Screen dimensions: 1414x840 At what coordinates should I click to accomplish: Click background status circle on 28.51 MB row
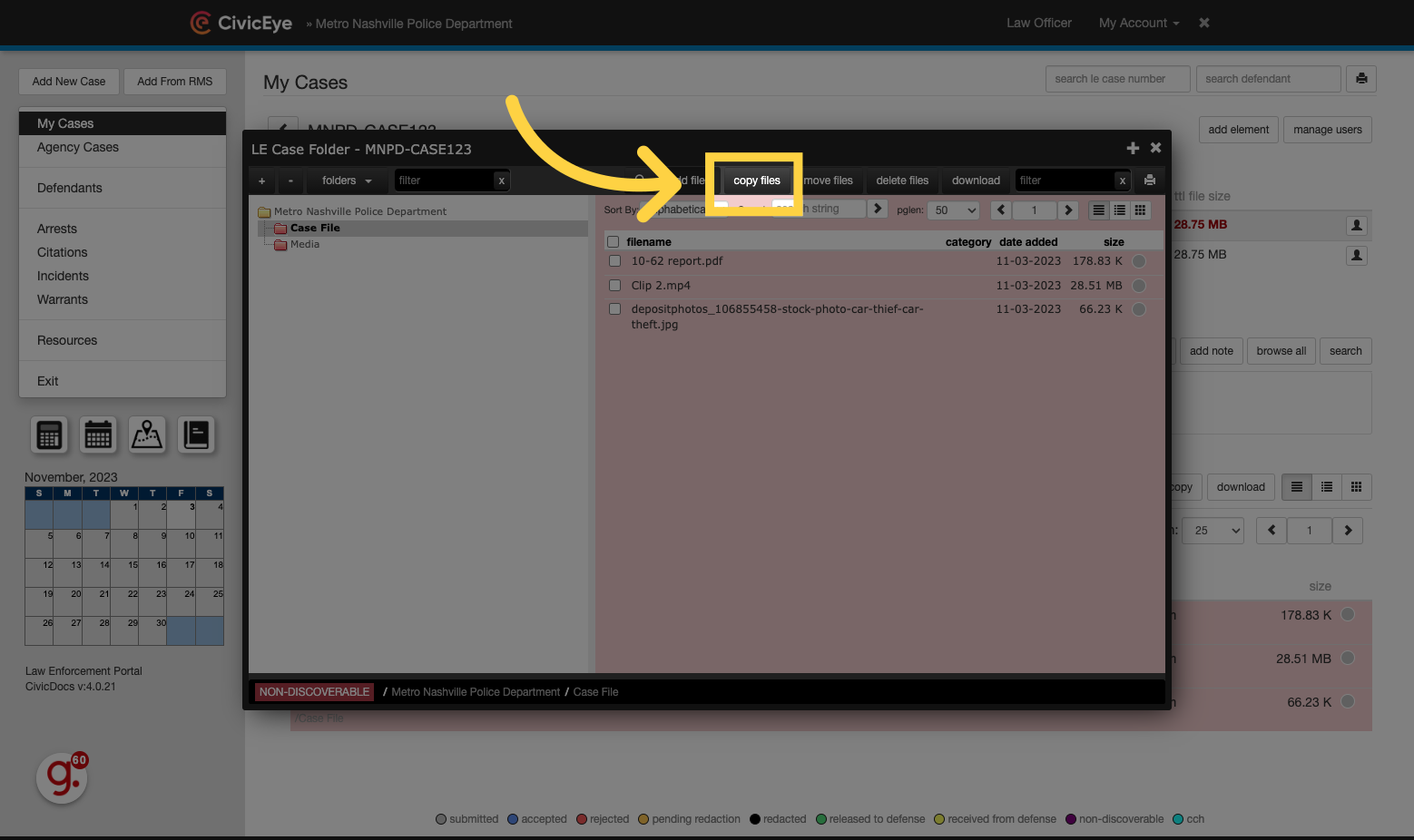tap(1348, 658)
